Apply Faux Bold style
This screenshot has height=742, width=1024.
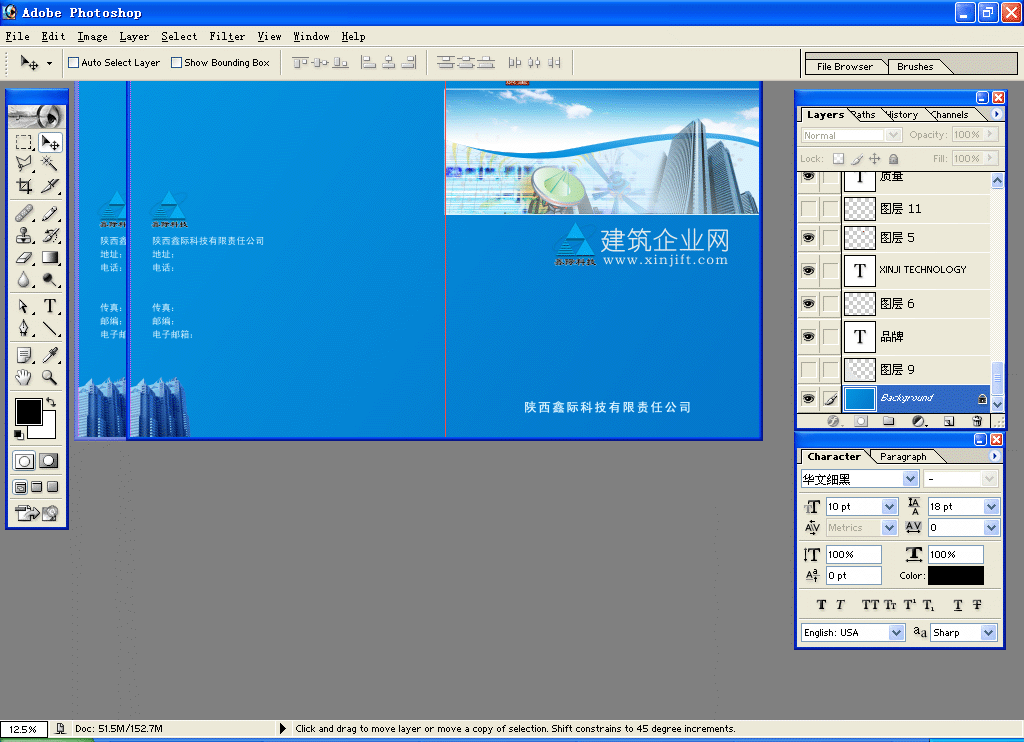click(x=821, y=605)
